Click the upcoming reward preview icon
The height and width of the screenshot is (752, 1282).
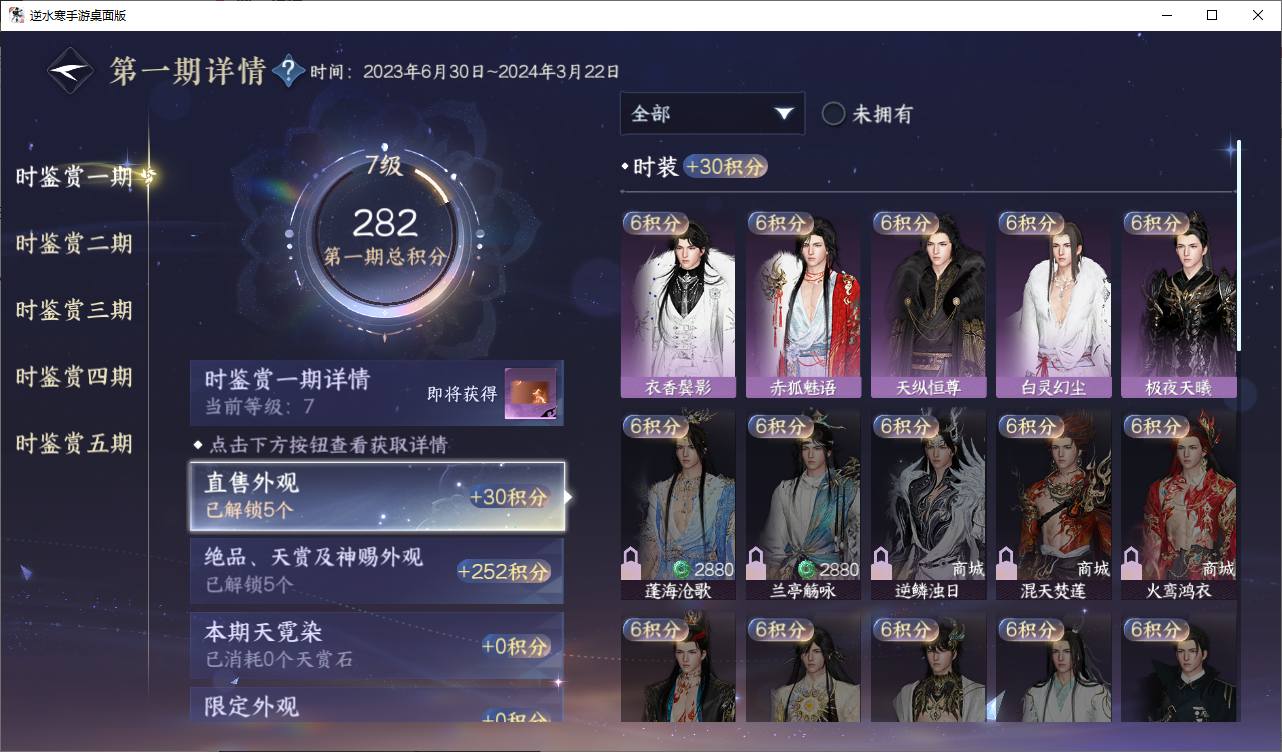pyautogui.click(x=530, y=394)
